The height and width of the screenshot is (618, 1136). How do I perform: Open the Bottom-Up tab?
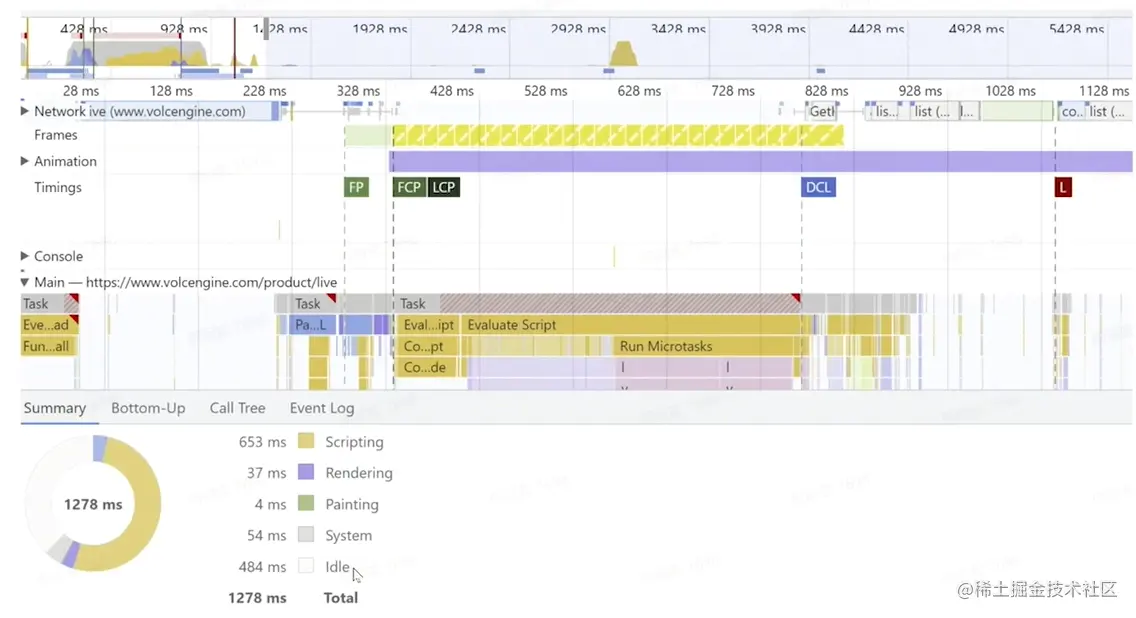[149, 408]
